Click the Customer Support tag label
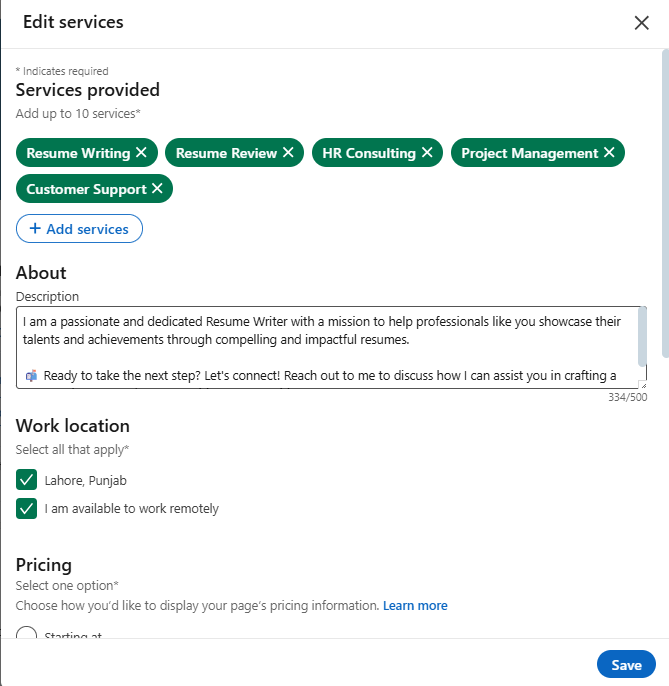Image resolution: width=669 pixels, height=686 pixels. pyautogui.click(x=86, y=189)
